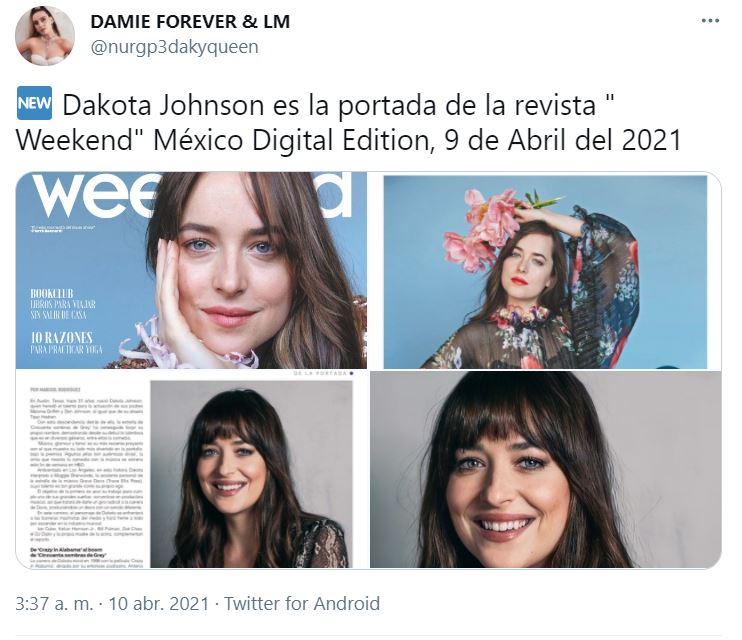Open the photo with pink flowers
The image size is (742, 640).
[545, 270]
